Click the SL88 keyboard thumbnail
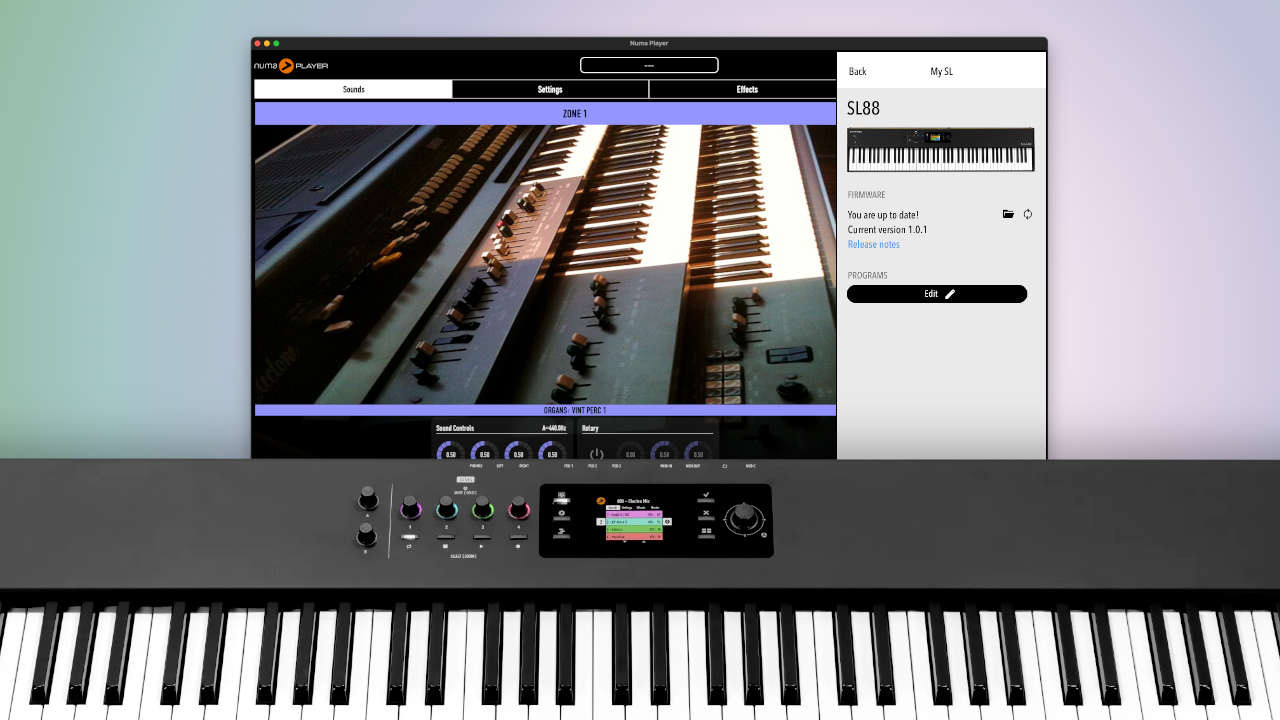The height and width of the screenshot is (720, 1280). 940,149
